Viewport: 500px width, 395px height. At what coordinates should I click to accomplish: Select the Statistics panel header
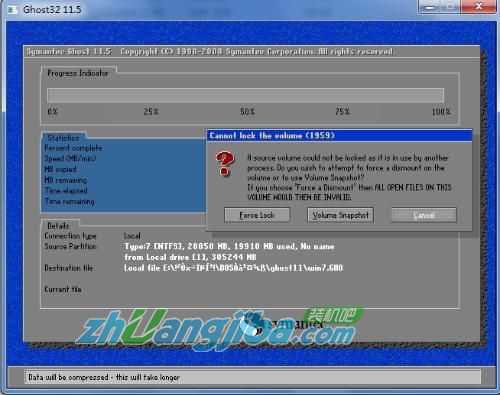63,138
